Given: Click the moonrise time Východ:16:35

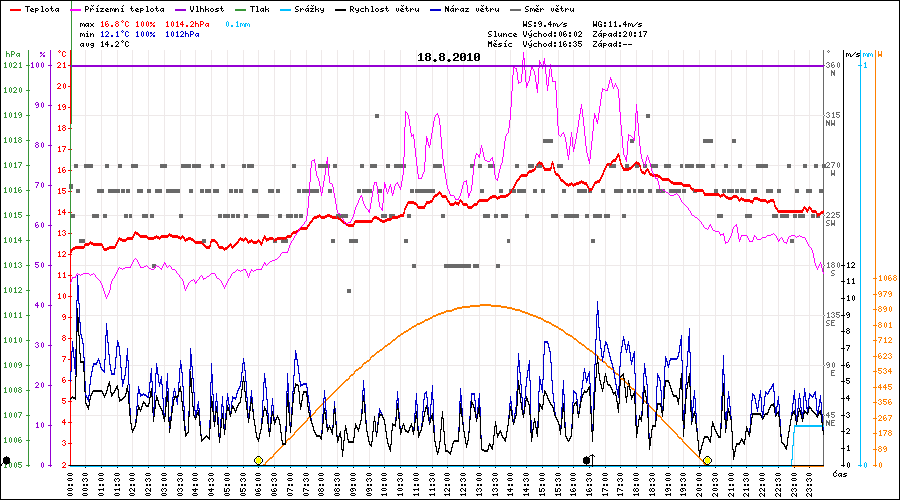Looking at the screenshot, I should (x=552, y=44).
